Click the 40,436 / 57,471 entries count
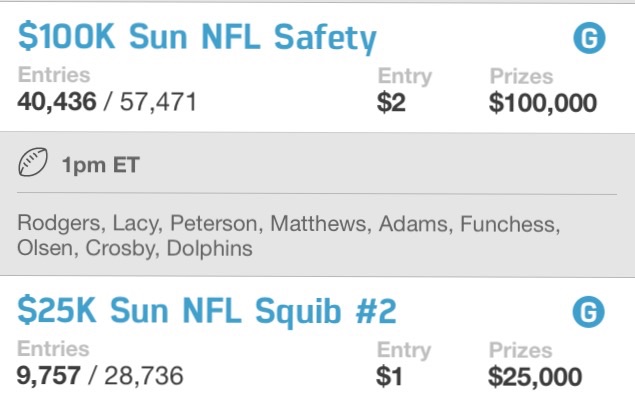Screen dimensions: 635x402 (107, 102)
